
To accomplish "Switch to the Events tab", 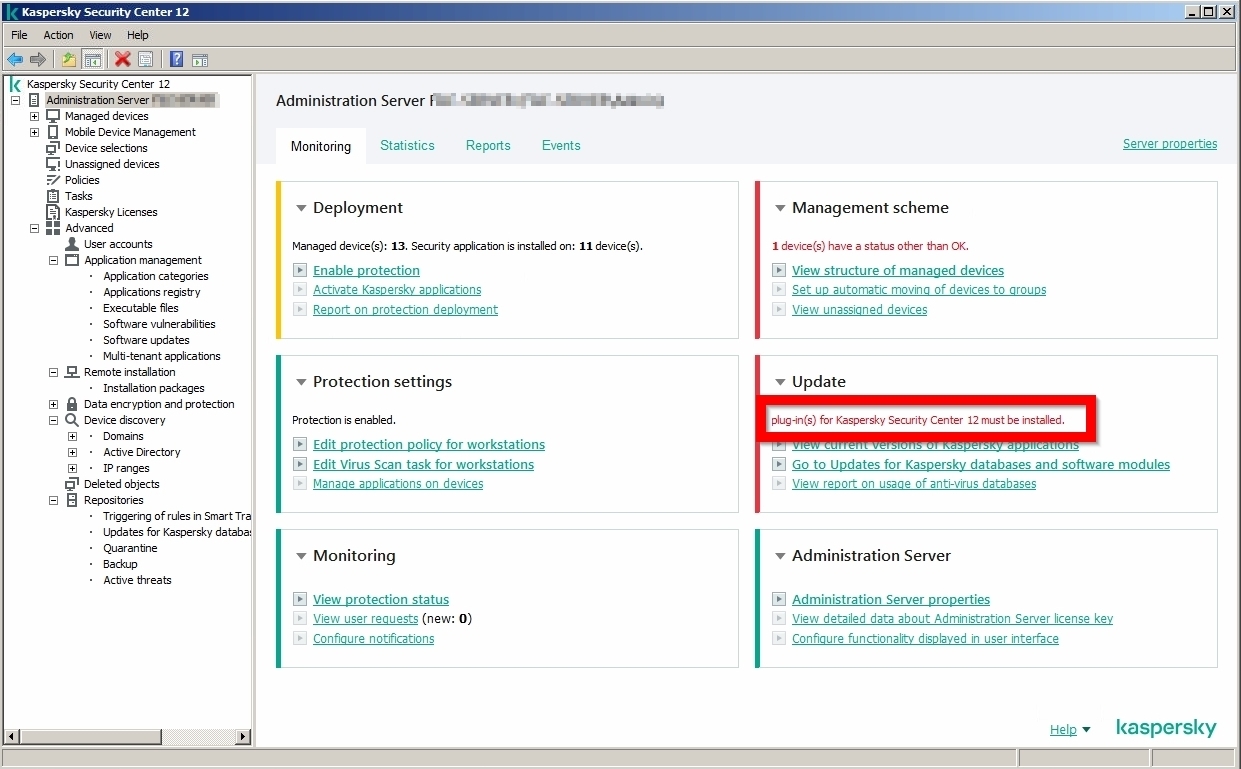I will pyautogui.click(x=561, y=145).
